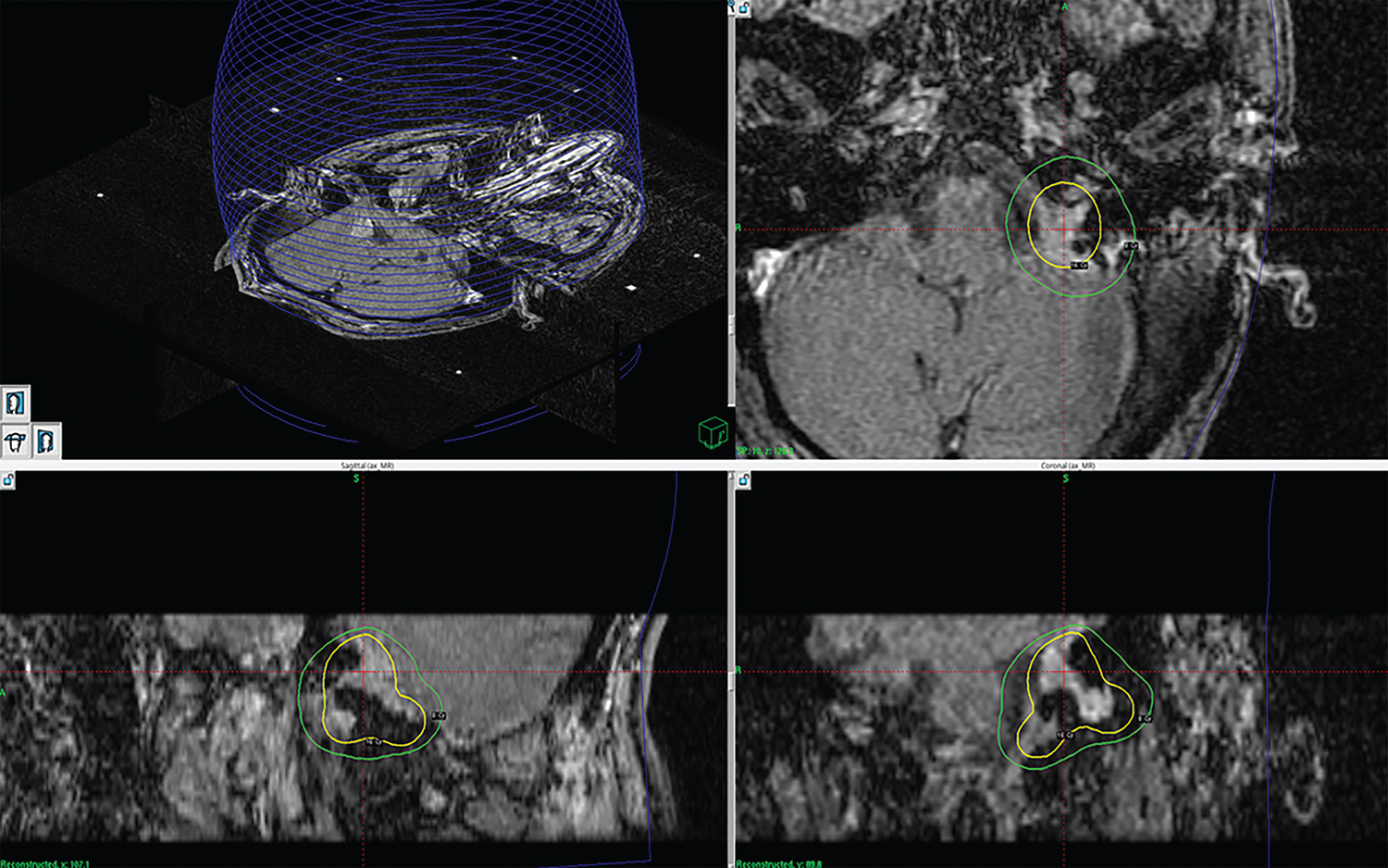Select the green isodose contour in coronal view
The width and height of the screenshot is (1388, 868).
coord(1001,703)
